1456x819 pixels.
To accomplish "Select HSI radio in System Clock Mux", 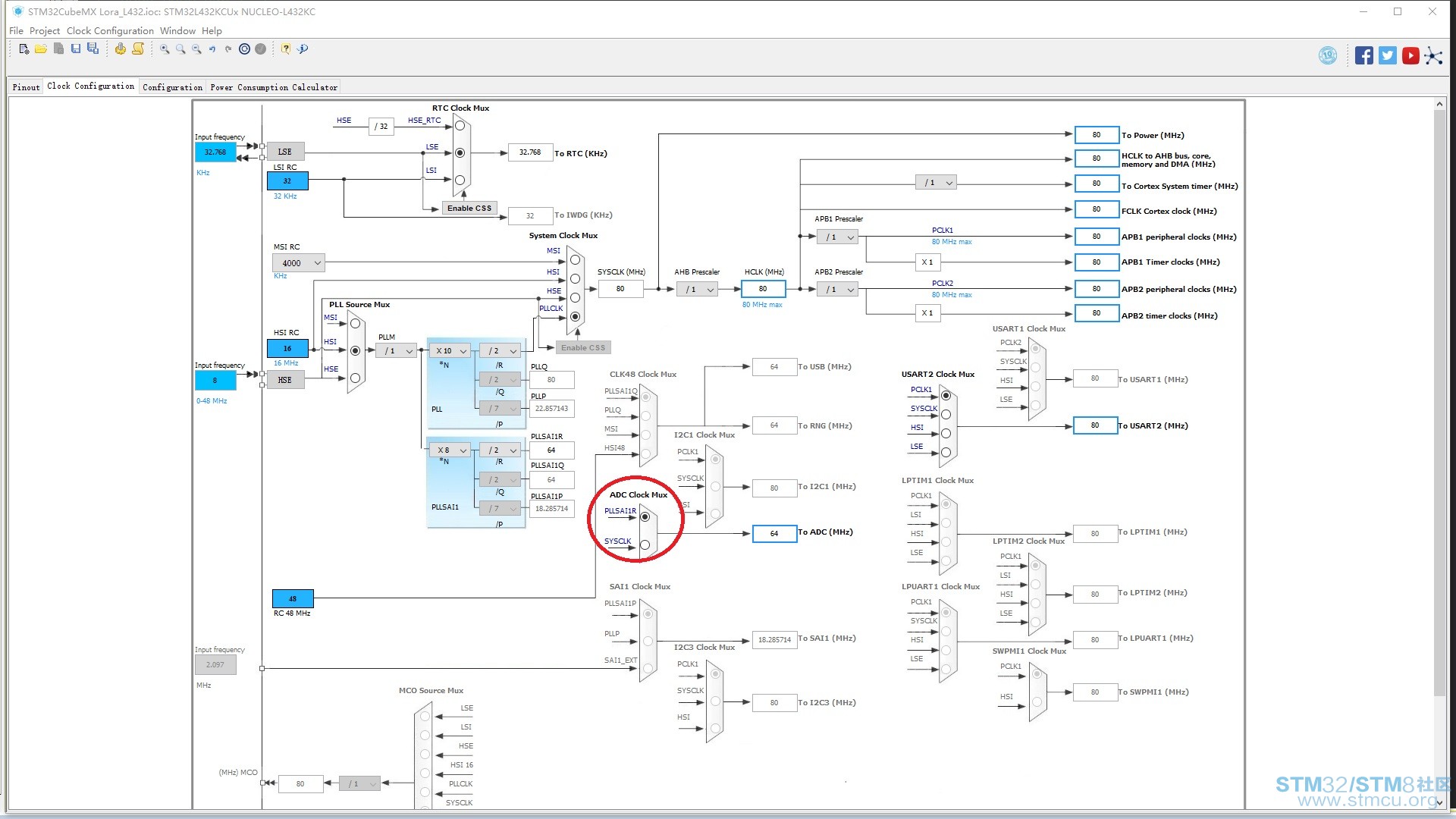I will click(x=575, y=279).
